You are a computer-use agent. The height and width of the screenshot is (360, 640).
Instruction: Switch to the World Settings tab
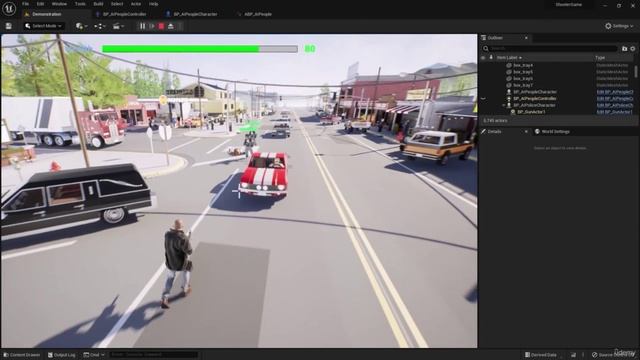tap(552, 132)
